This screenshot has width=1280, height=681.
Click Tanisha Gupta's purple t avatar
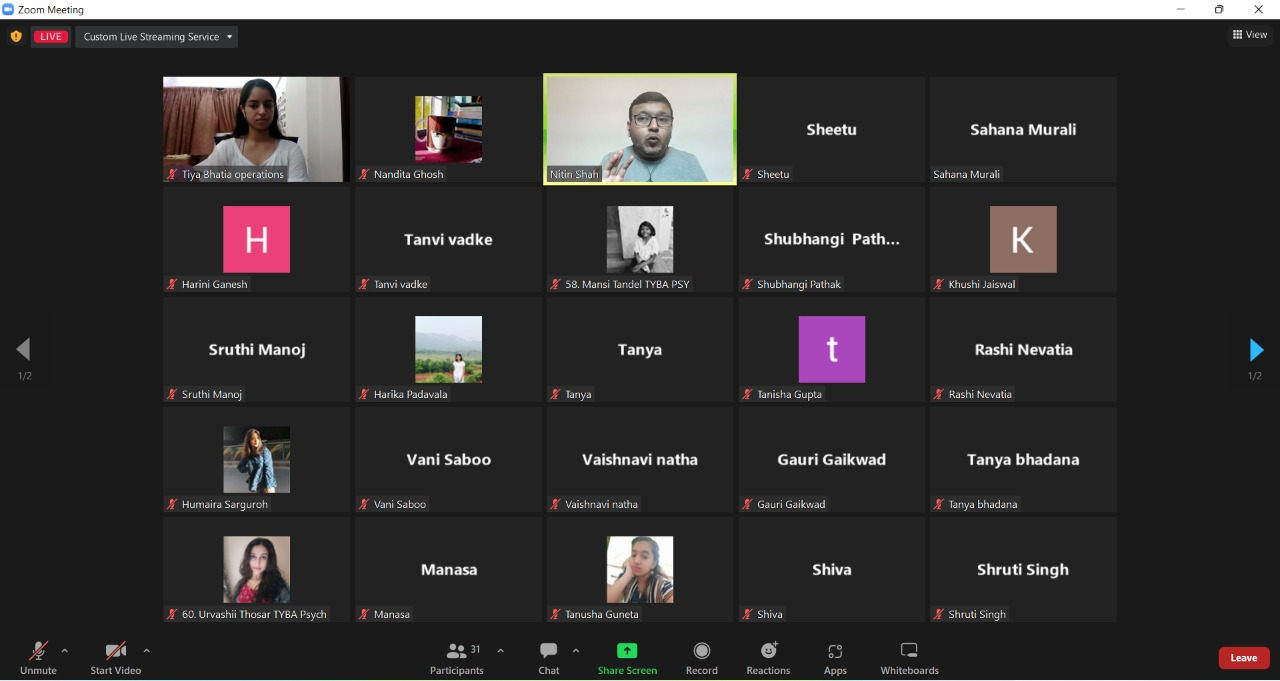[x=832, y=350]
